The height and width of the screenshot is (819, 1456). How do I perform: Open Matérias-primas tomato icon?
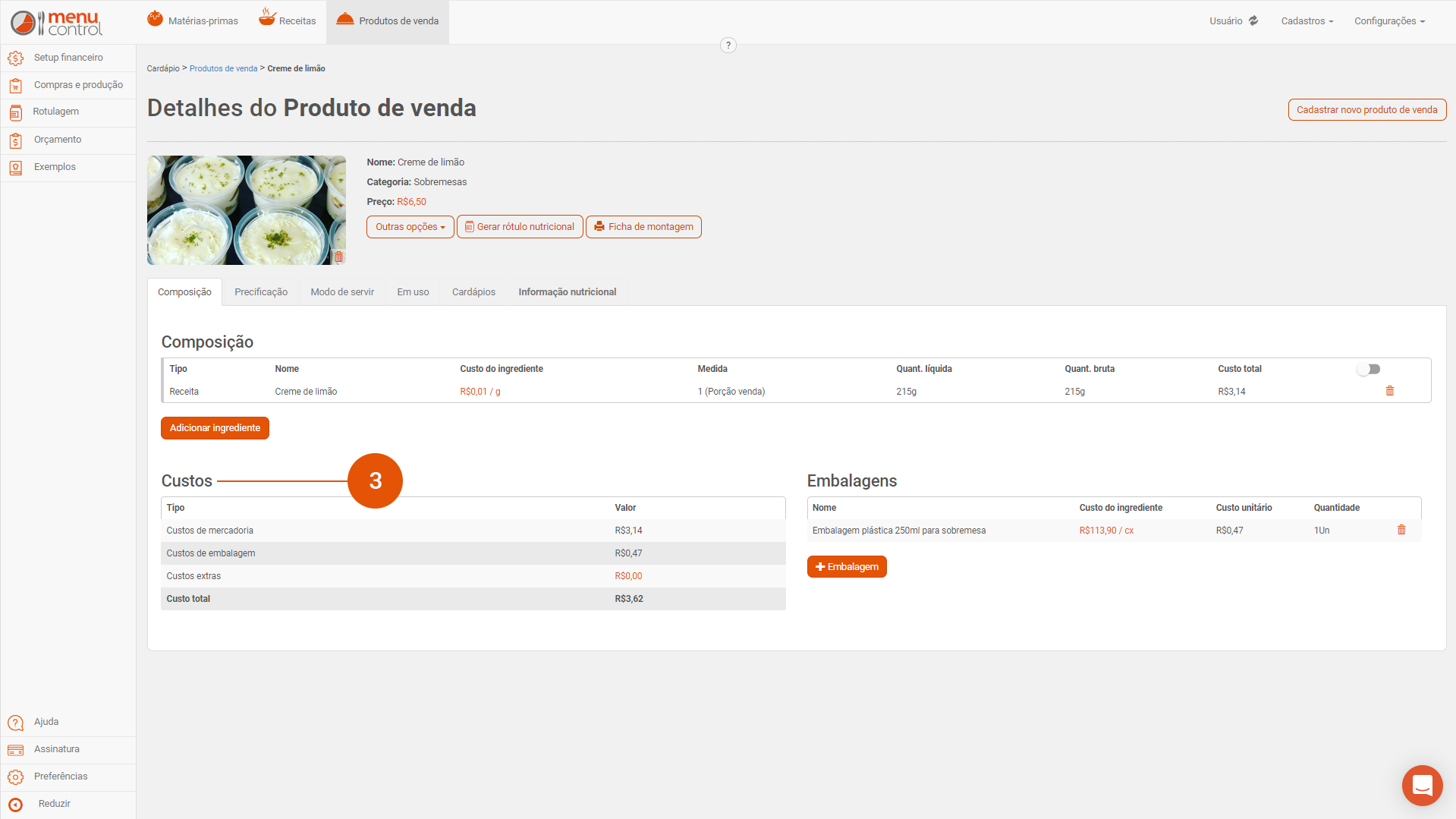[x=155, y=19]
